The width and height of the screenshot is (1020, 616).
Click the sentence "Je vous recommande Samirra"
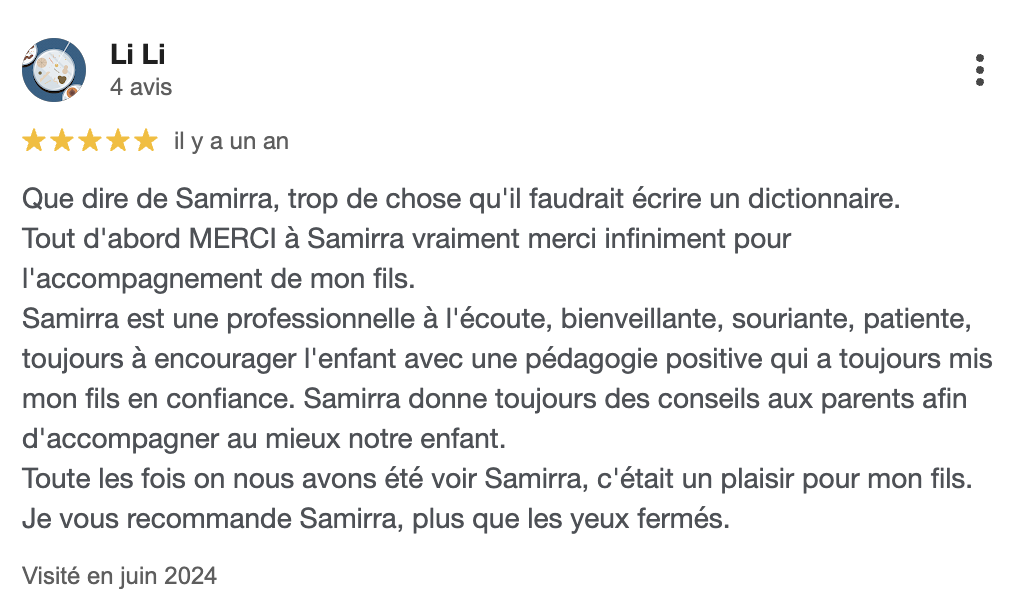[376, 520]
